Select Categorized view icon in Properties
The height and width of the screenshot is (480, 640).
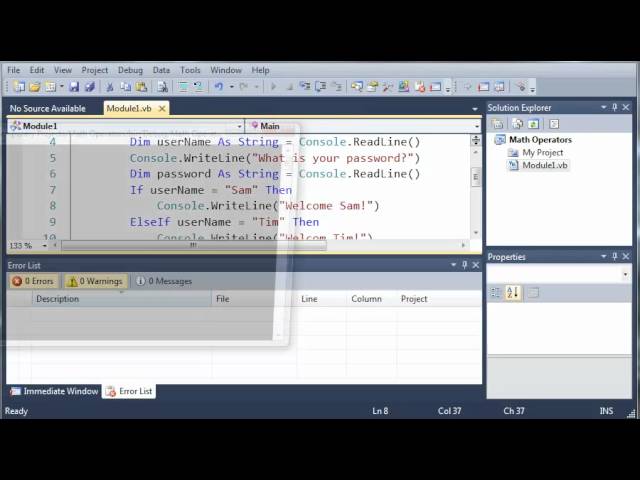pyautogui.click(x=496, y=292)
